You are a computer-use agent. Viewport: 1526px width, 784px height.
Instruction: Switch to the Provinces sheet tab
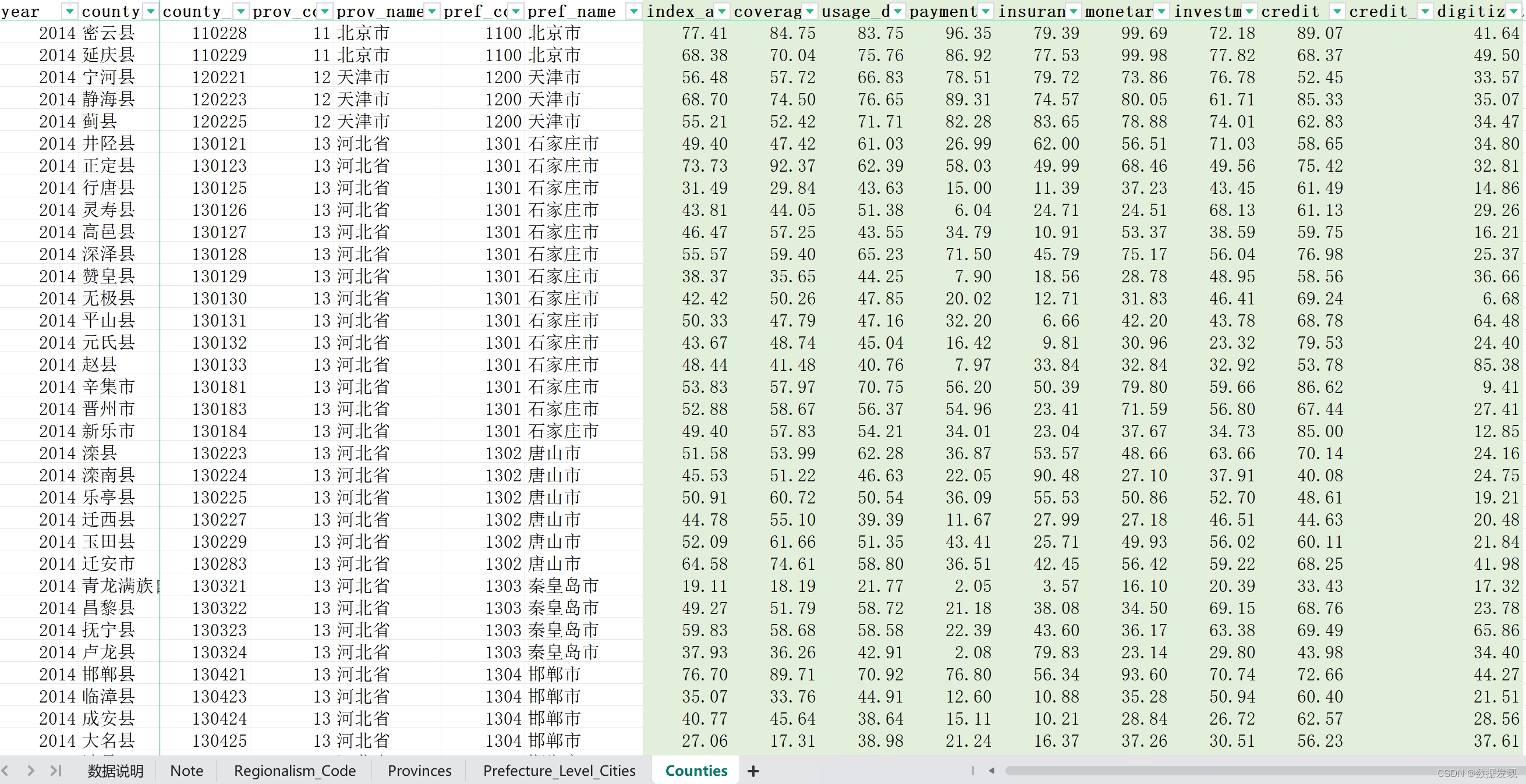click(419, 771)
